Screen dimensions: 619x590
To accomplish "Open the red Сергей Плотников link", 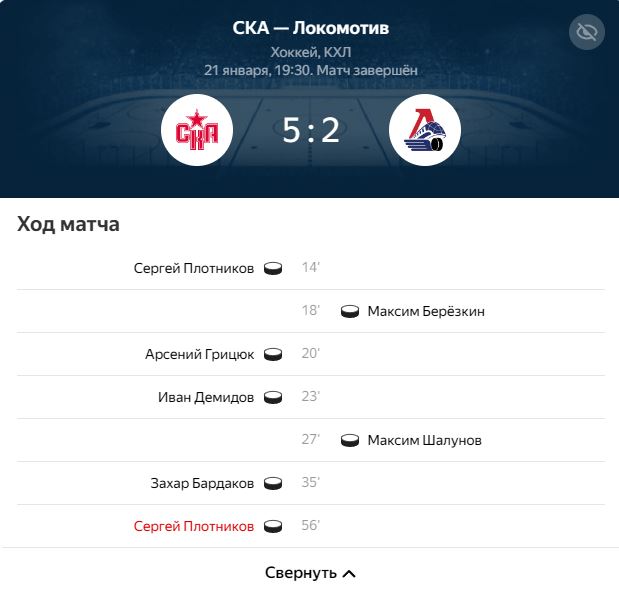I will 194,526.
